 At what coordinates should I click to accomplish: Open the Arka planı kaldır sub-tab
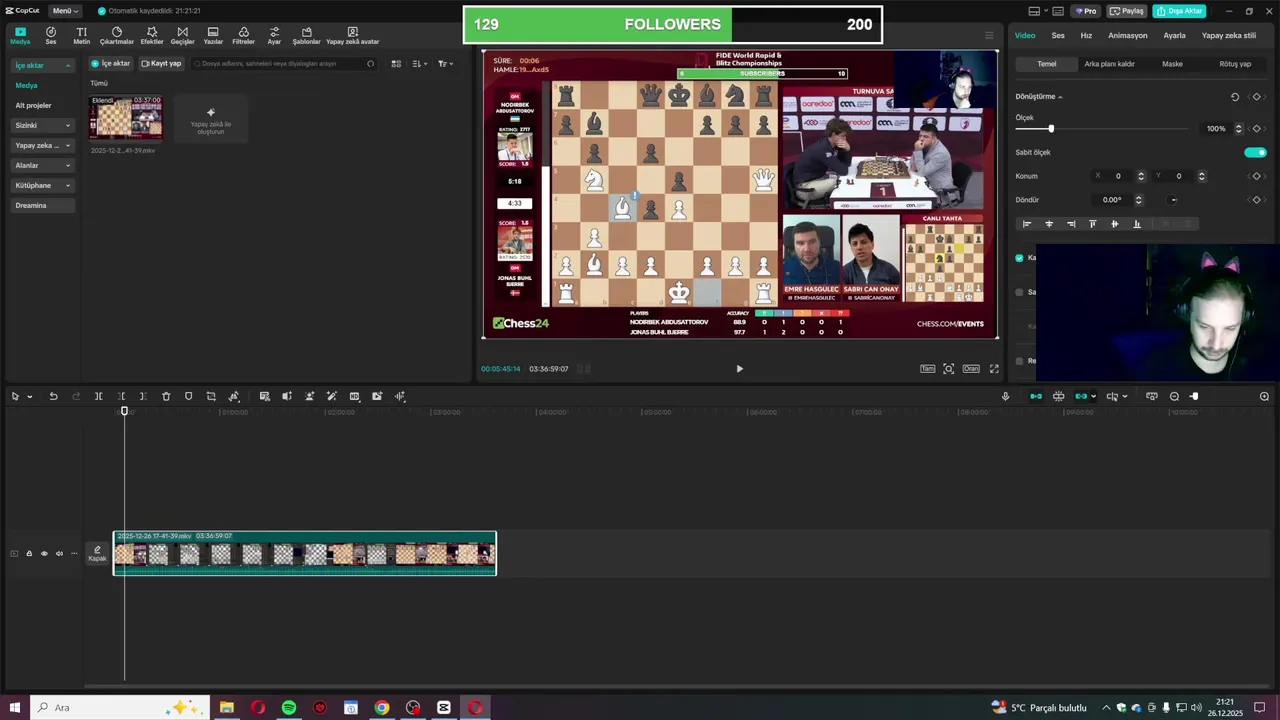coord(1110,64)
